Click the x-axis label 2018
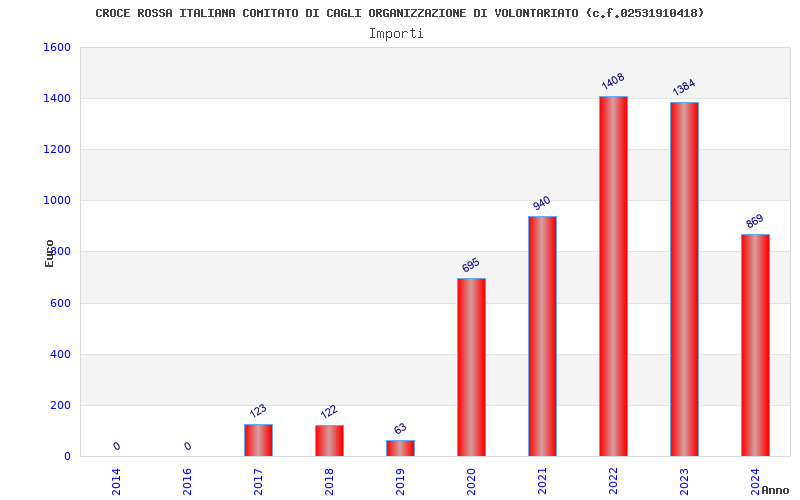Viewport: 800px width, 500px height. pos(329,481)
